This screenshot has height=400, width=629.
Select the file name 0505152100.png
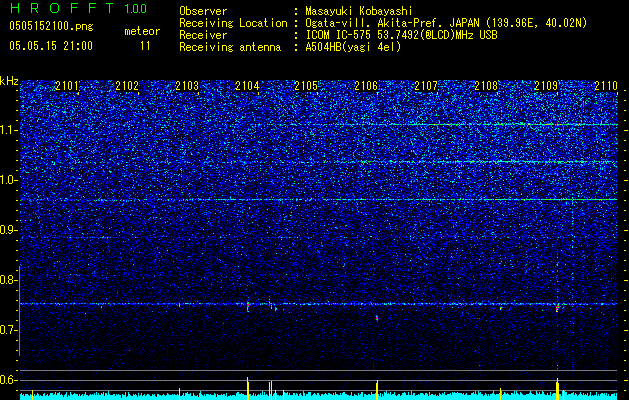click(x=51, y=27)
